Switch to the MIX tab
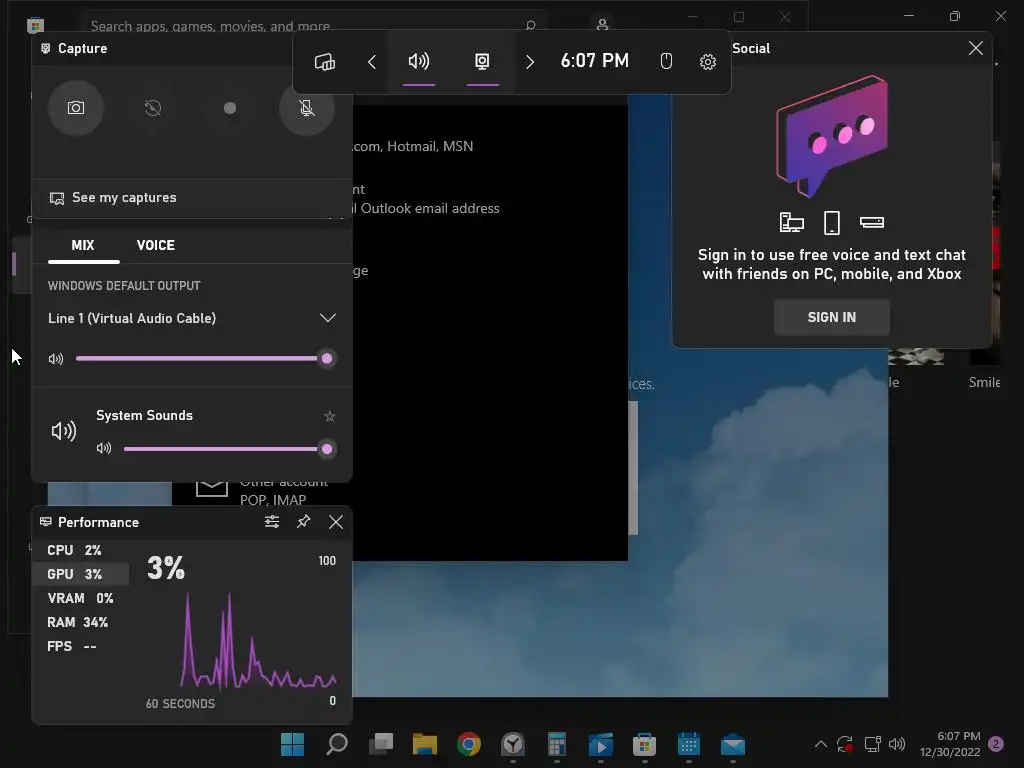Screen dimensions: 1024x768 coord(83,246)
